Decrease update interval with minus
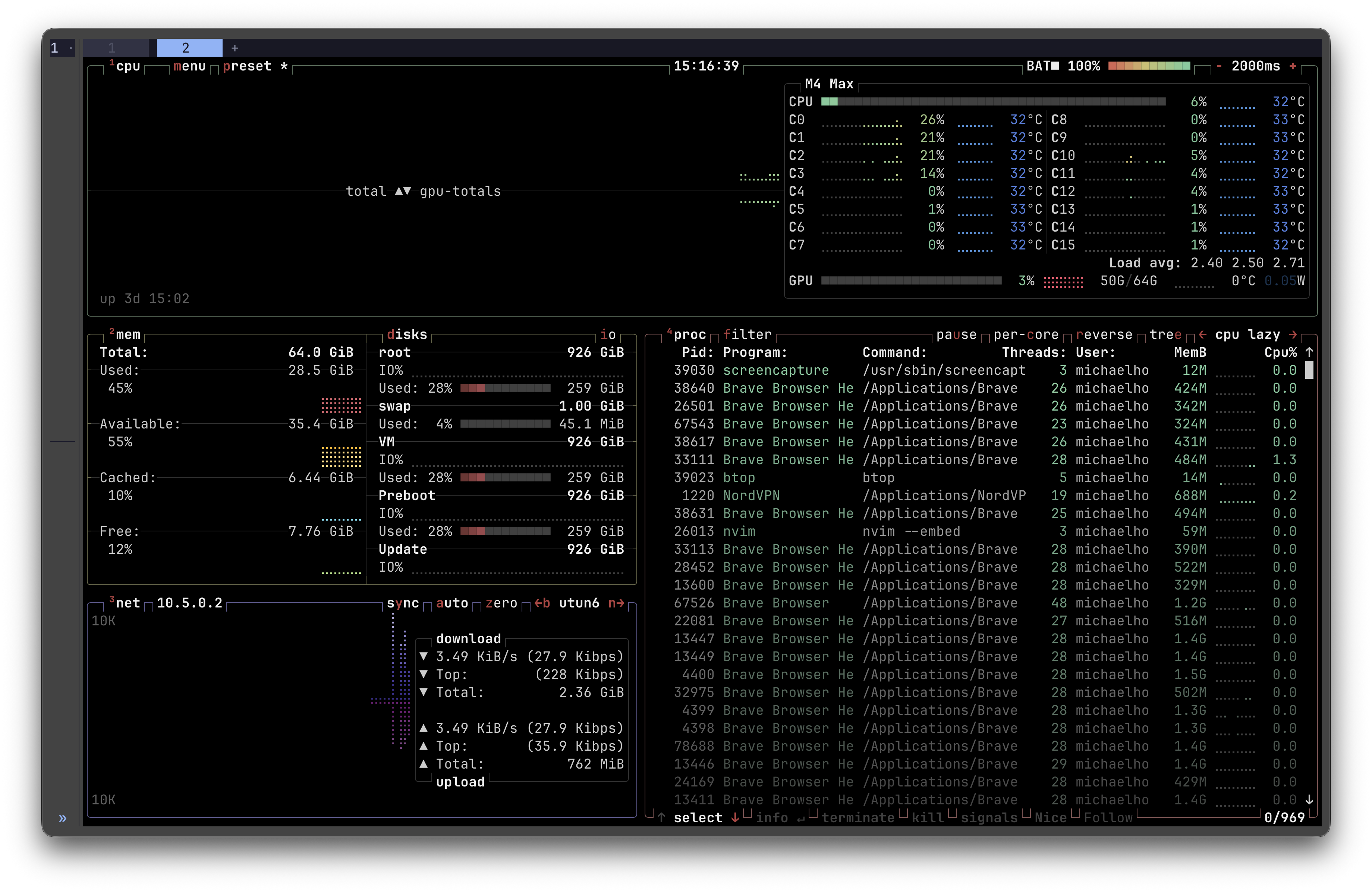This screenshot has width=1372, height=892. pyautogui.click(x=1219, y=66)
